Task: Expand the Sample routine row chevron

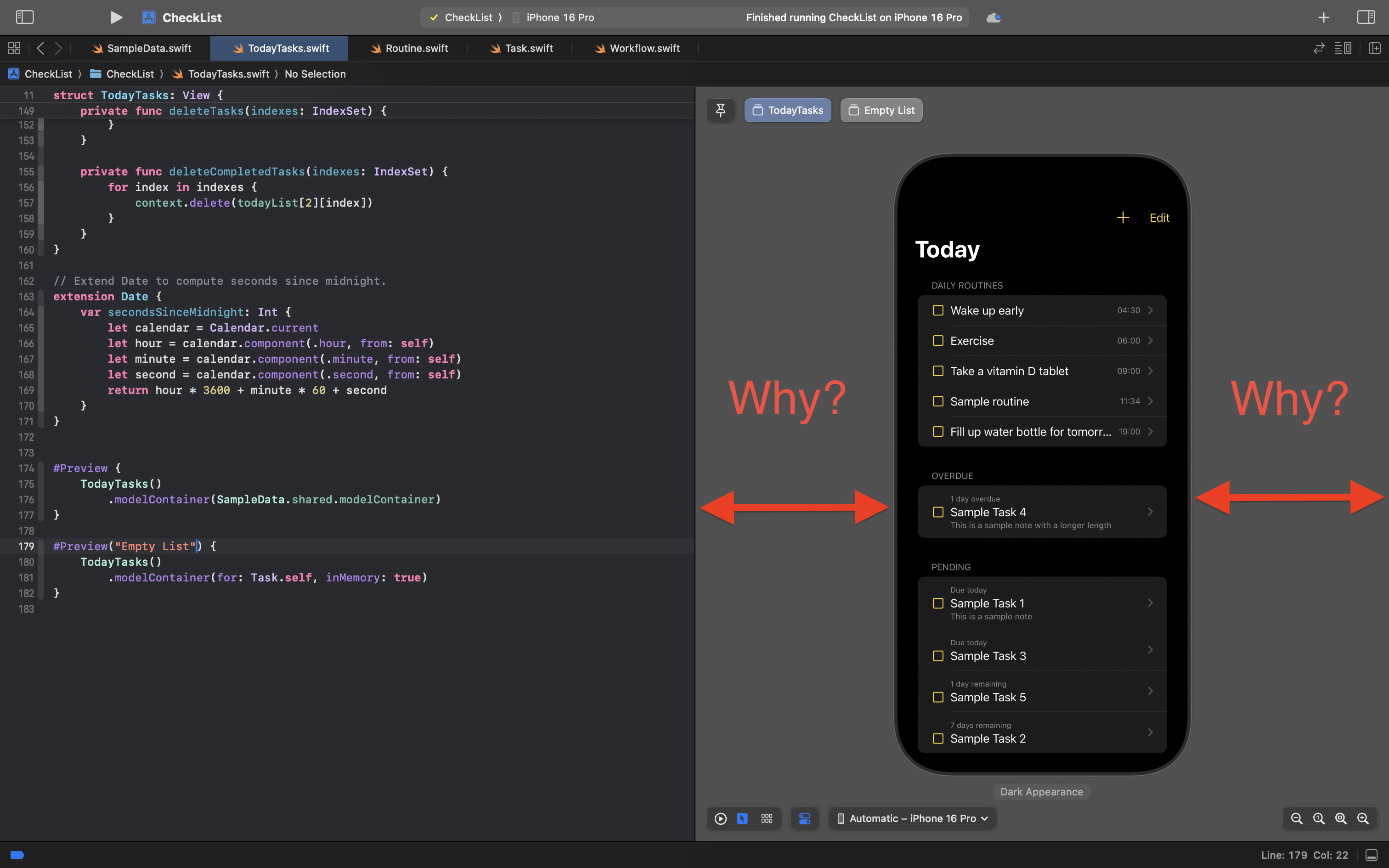Action: pyautogui.click(x=1150, y=401)
